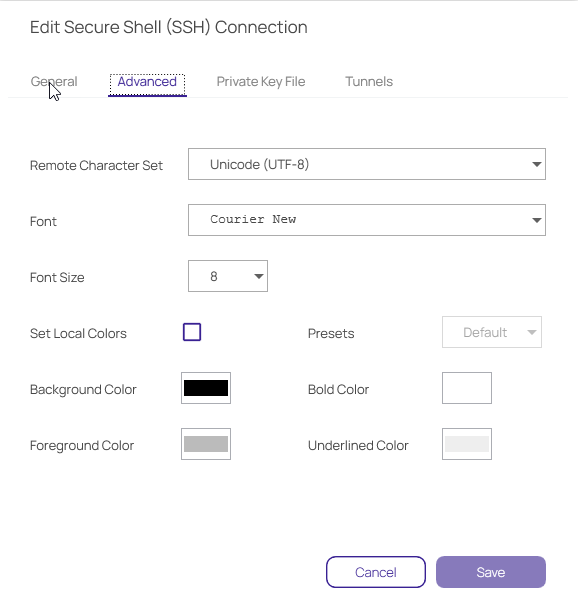Open the Presets Default dropdown
The image size is (578, 606).
[491, 332]
